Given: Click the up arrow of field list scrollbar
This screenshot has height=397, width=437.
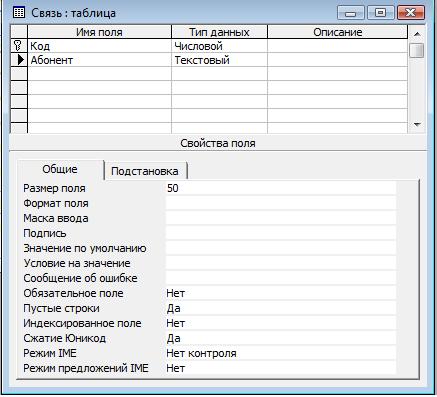Looking at the screenshot, I should tap(417, 34).
